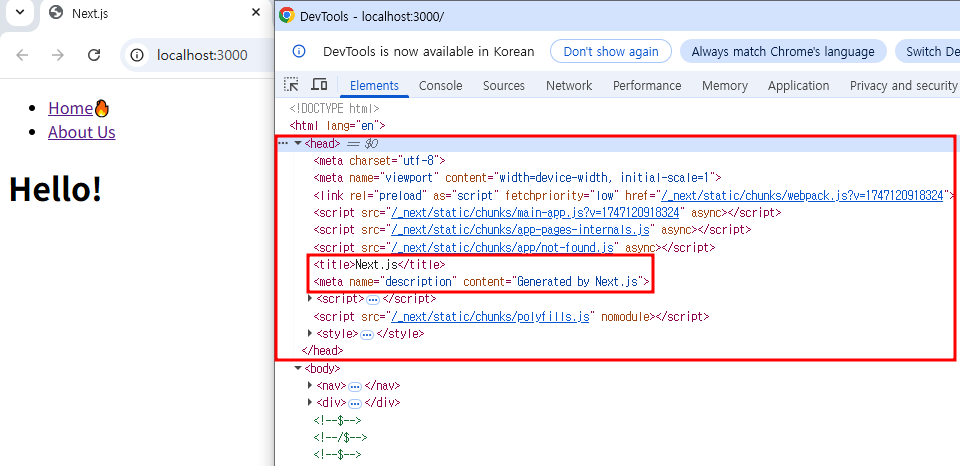Image resolution: width=960 pixels, height=466 pixels.
Task: Collapse the body element node
Action: [x=298, y=369]
